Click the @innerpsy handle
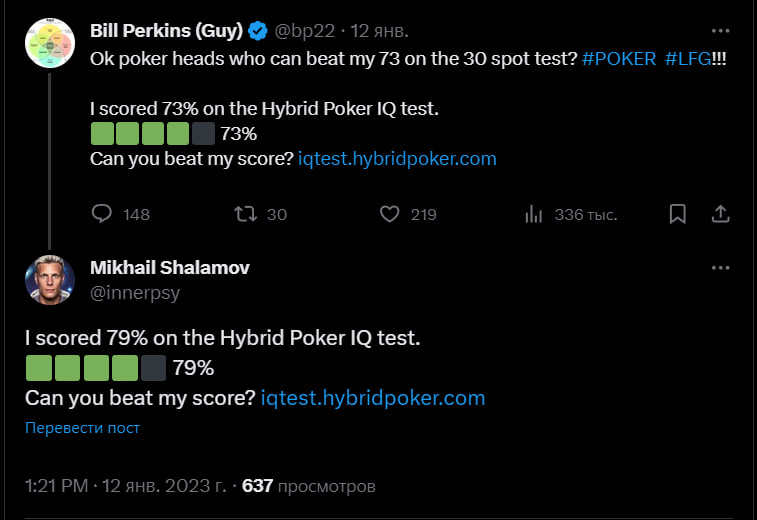 click(x=135, y=293)
